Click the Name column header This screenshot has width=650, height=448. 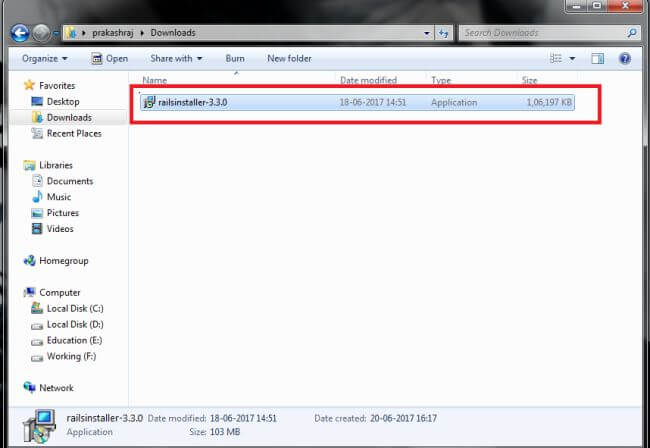tap(155, 80)
